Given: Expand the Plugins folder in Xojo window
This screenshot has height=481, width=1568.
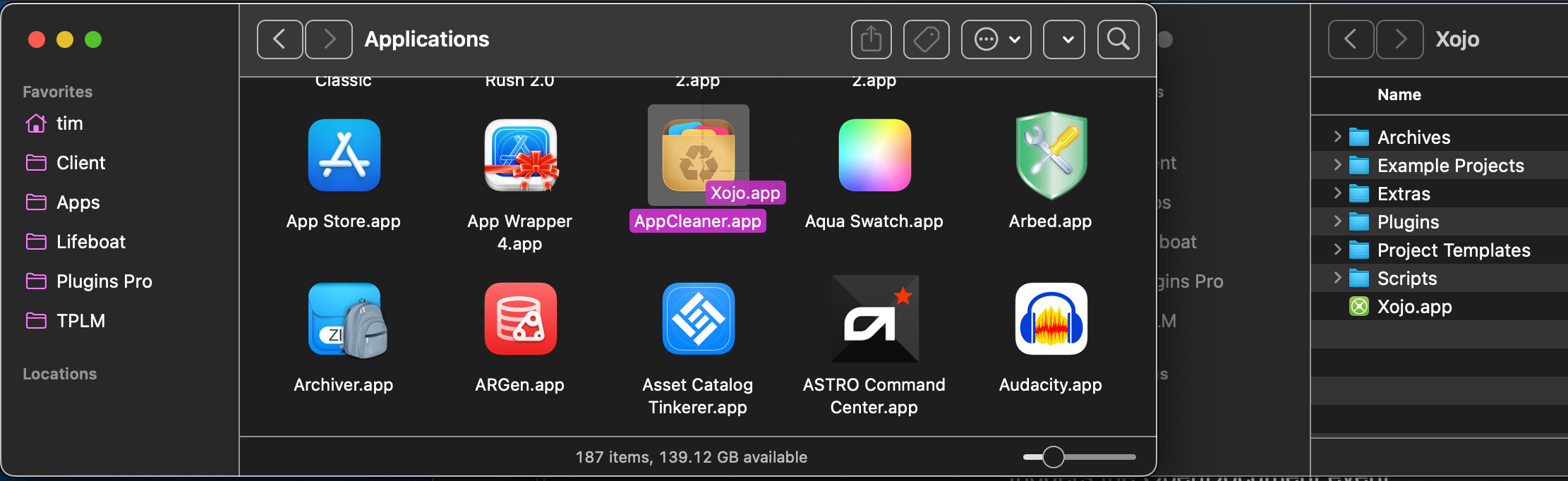Looking at the screenshot, I should (x=1337, y=221).
